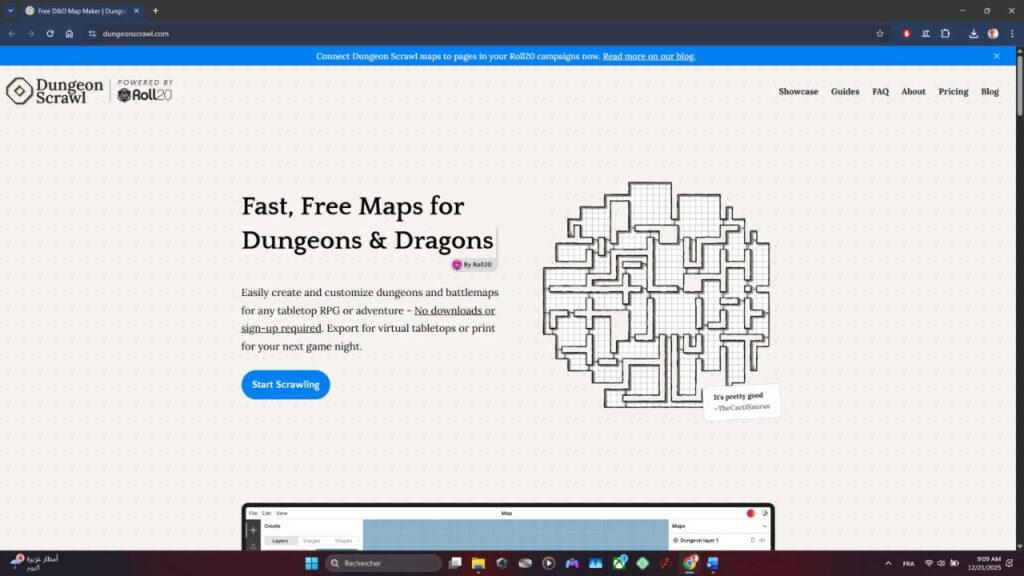This screenshot has height=576, width=1024.
Task: Click the Start Scrawling button
Action: 285,384
